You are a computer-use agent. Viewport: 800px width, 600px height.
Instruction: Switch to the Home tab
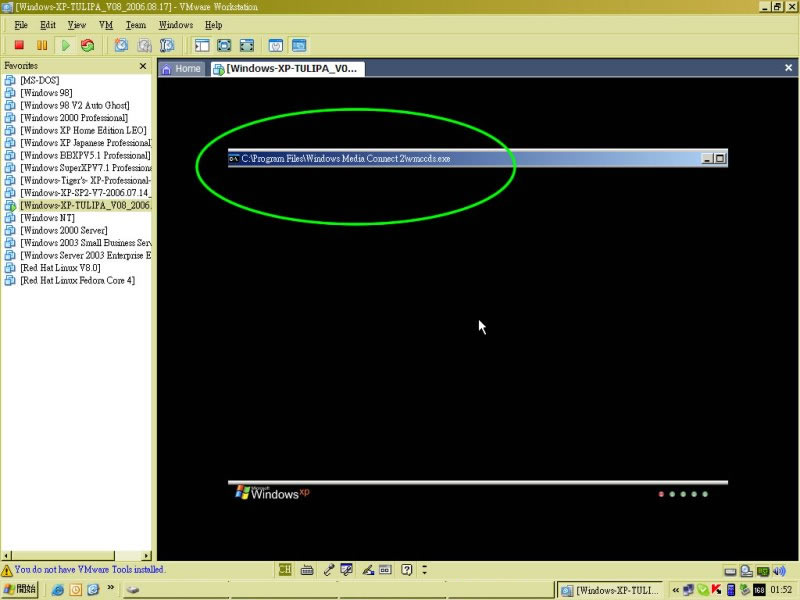tap(182, 69)
